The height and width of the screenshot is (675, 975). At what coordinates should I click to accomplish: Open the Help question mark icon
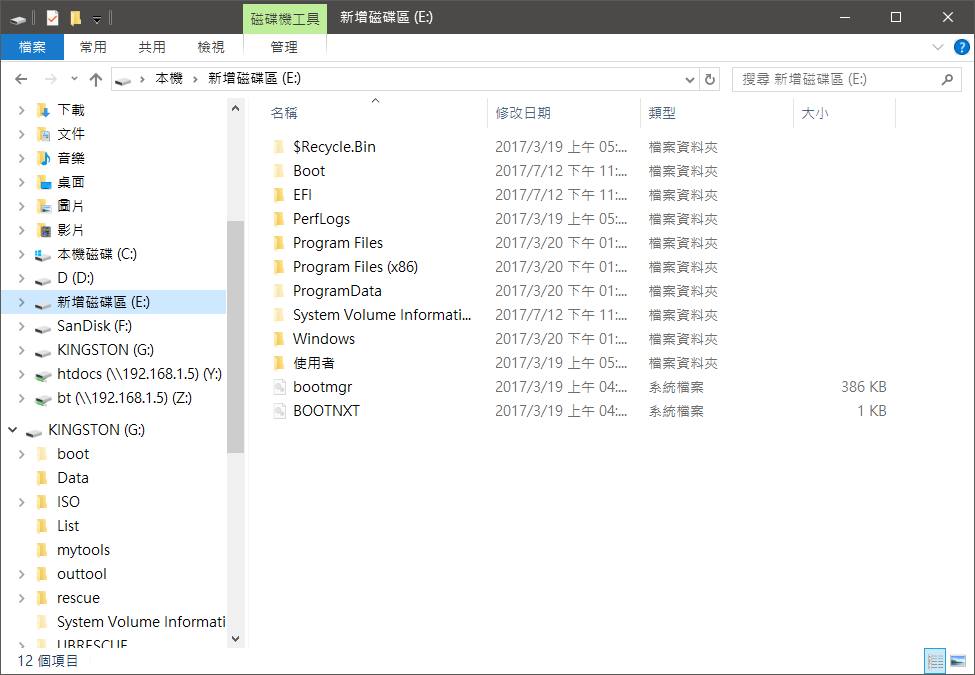[959, 47]
